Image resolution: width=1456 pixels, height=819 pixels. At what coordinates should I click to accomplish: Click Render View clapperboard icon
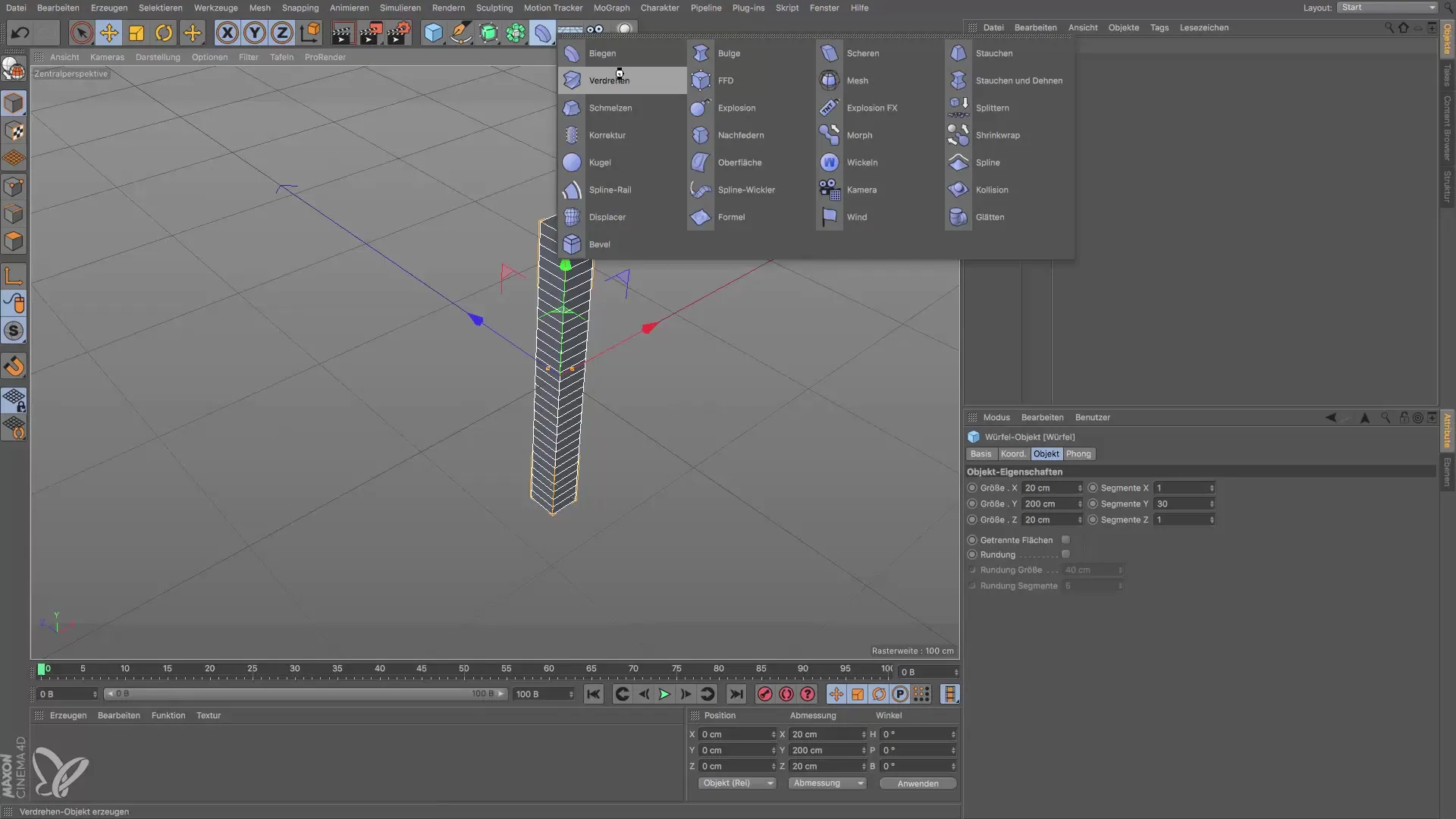coord(343,33)
